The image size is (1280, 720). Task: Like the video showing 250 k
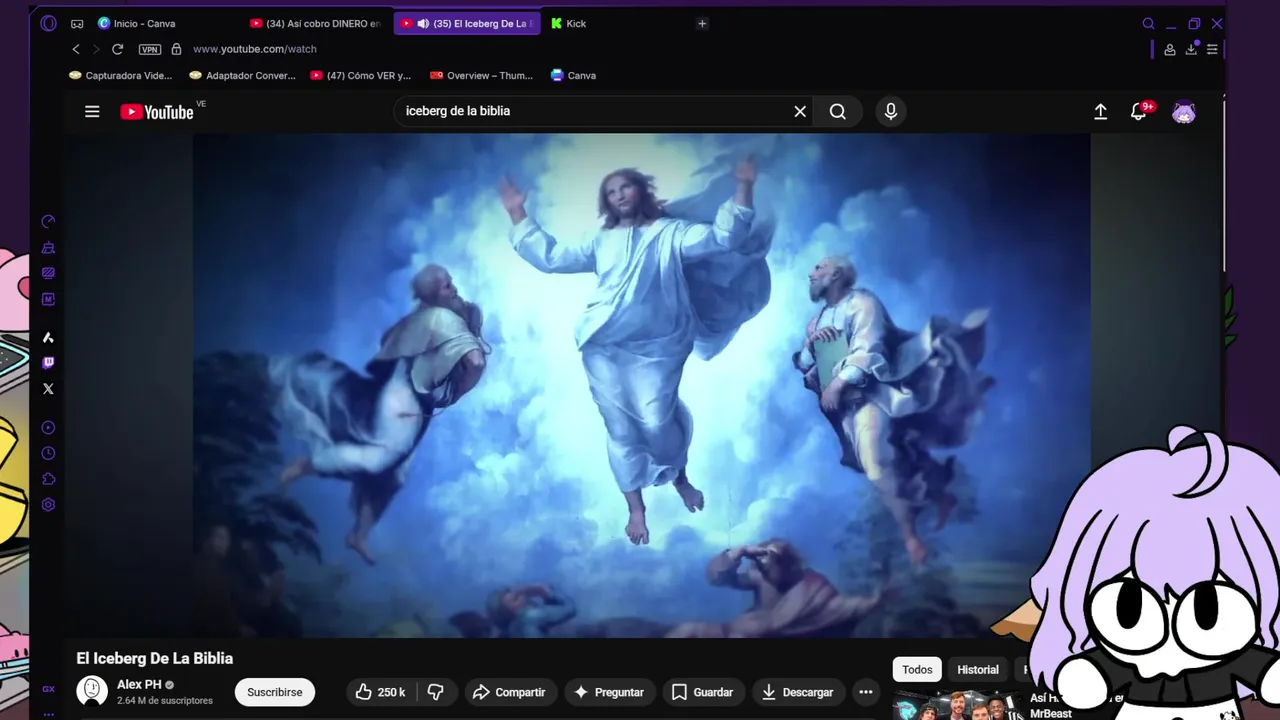point(381,692)
